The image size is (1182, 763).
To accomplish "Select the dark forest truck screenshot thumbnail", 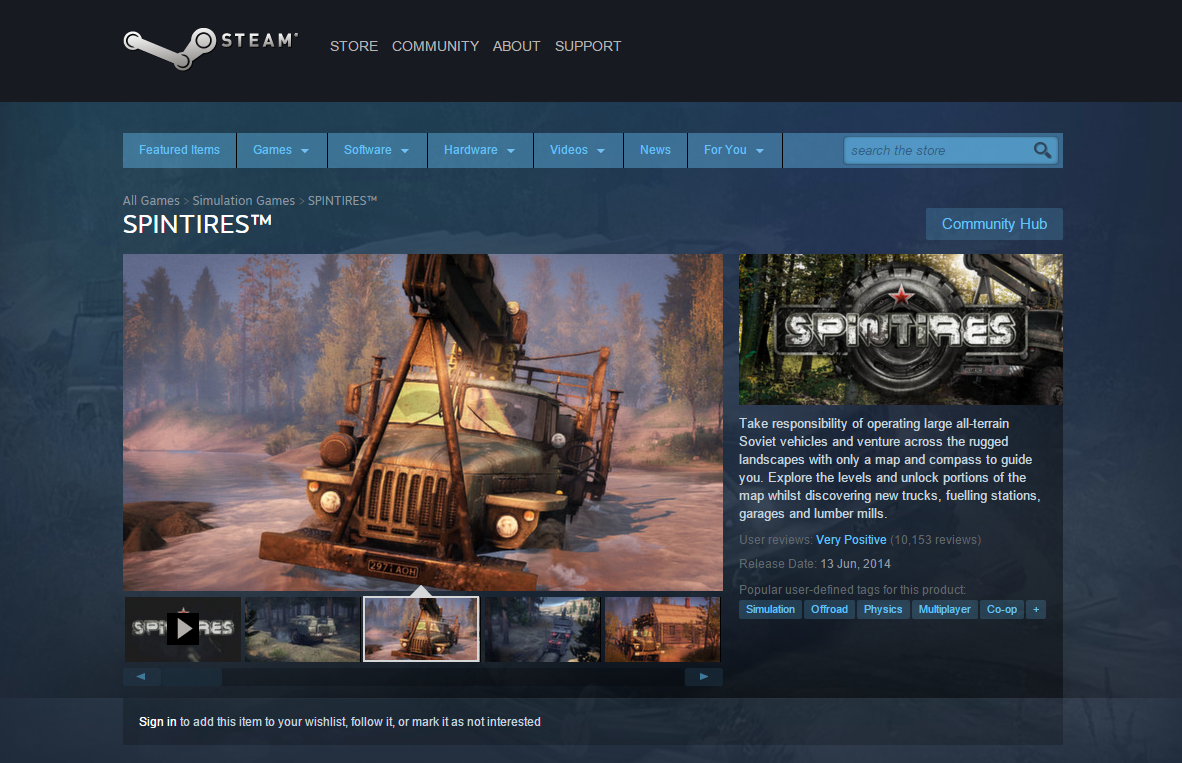I will click(302, 629).
